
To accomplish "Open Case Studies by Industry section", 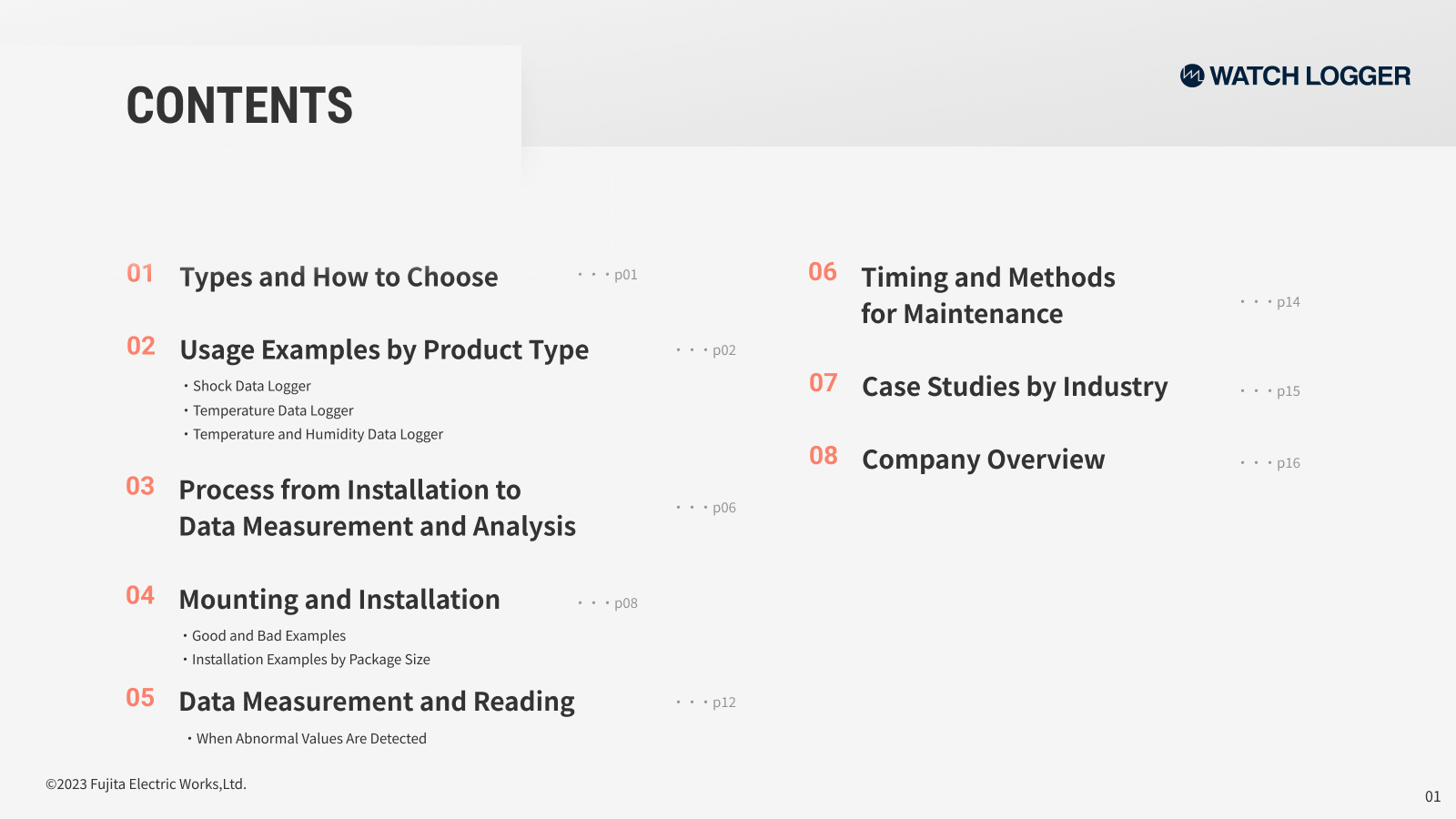I will (x=1015, y=387).
